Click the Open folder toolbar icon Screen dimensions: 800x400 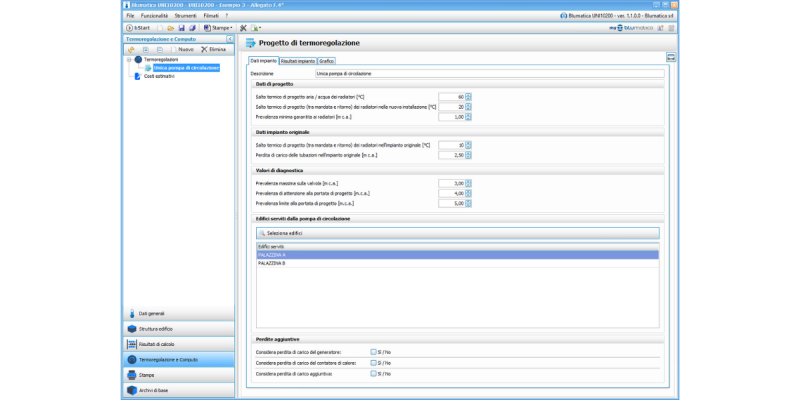coord(171,27)
